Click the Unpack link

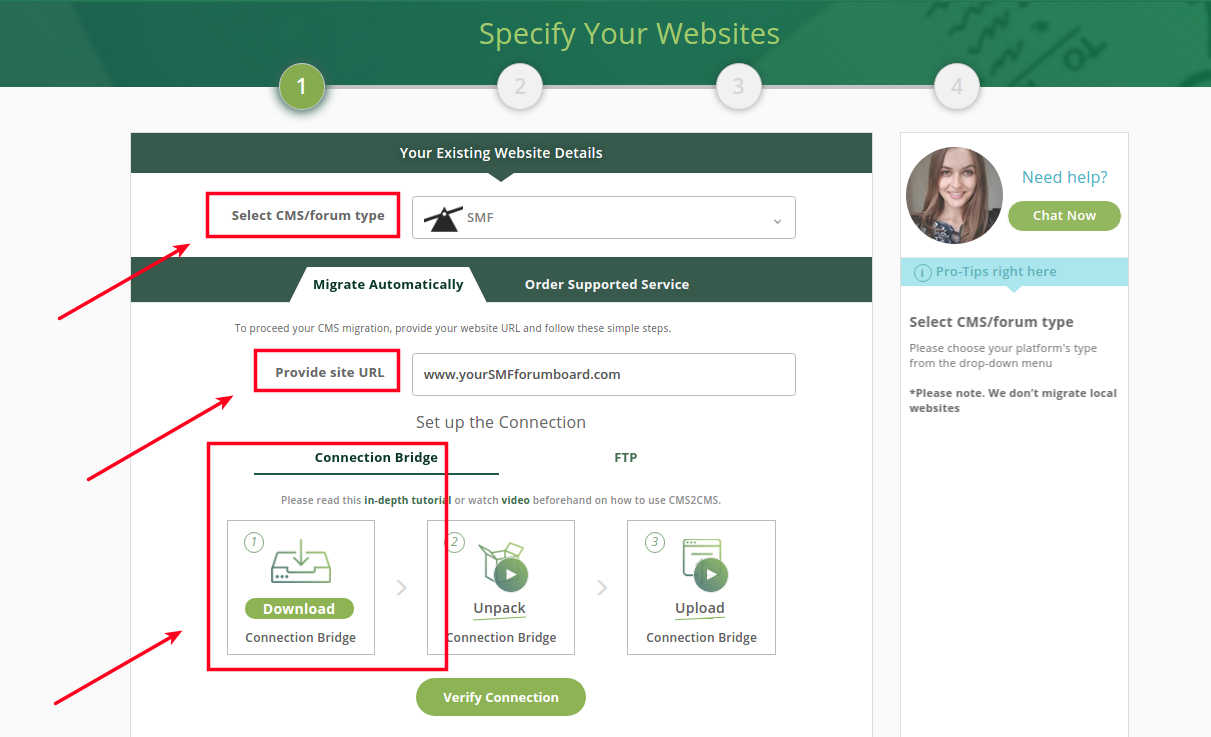pos(499,608)
